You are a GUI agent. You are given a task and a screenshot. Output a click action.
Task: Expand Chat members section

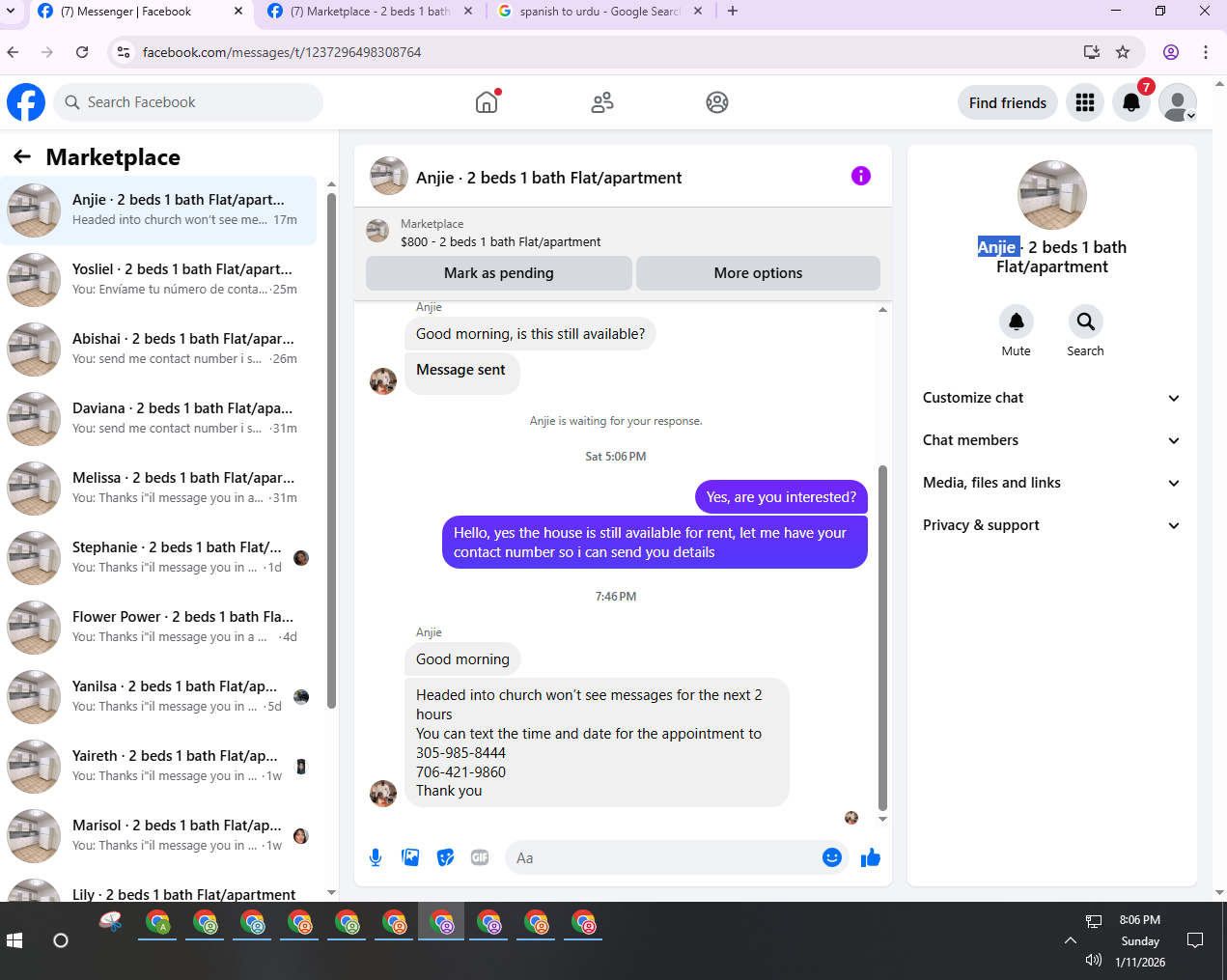[x=1052, y=440]
